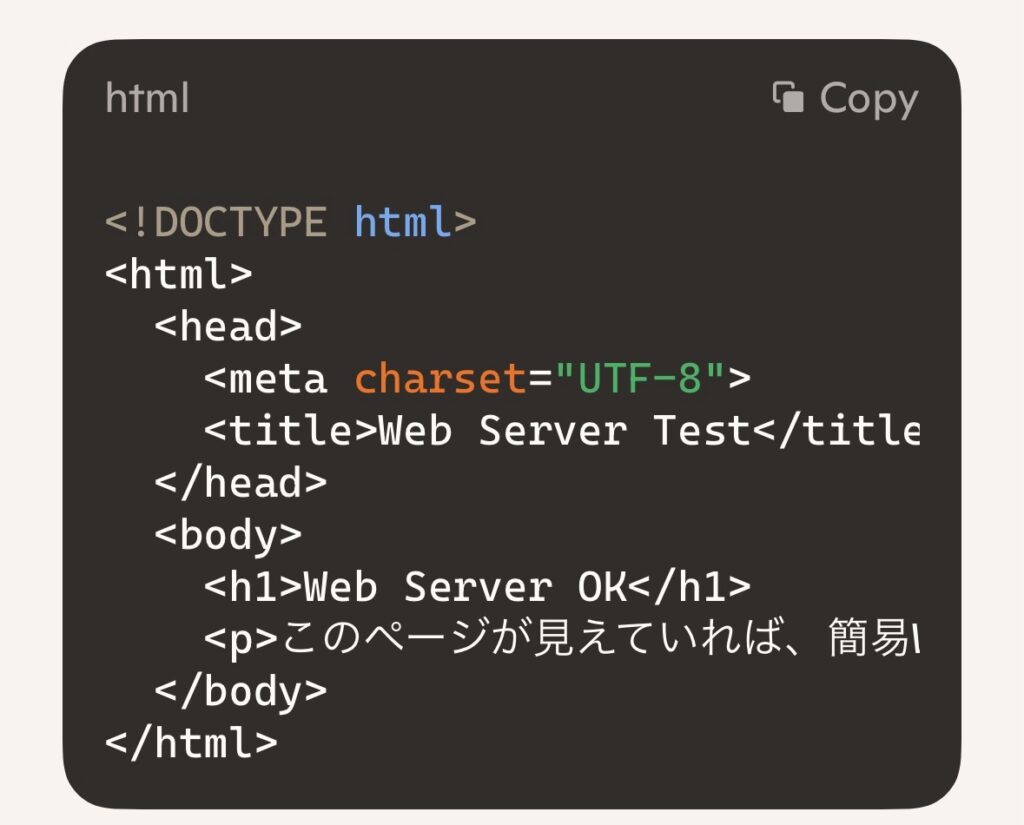Click the opening <p> tag
This screenshot has height=825, width=1024.
click(x=241, y=640)
